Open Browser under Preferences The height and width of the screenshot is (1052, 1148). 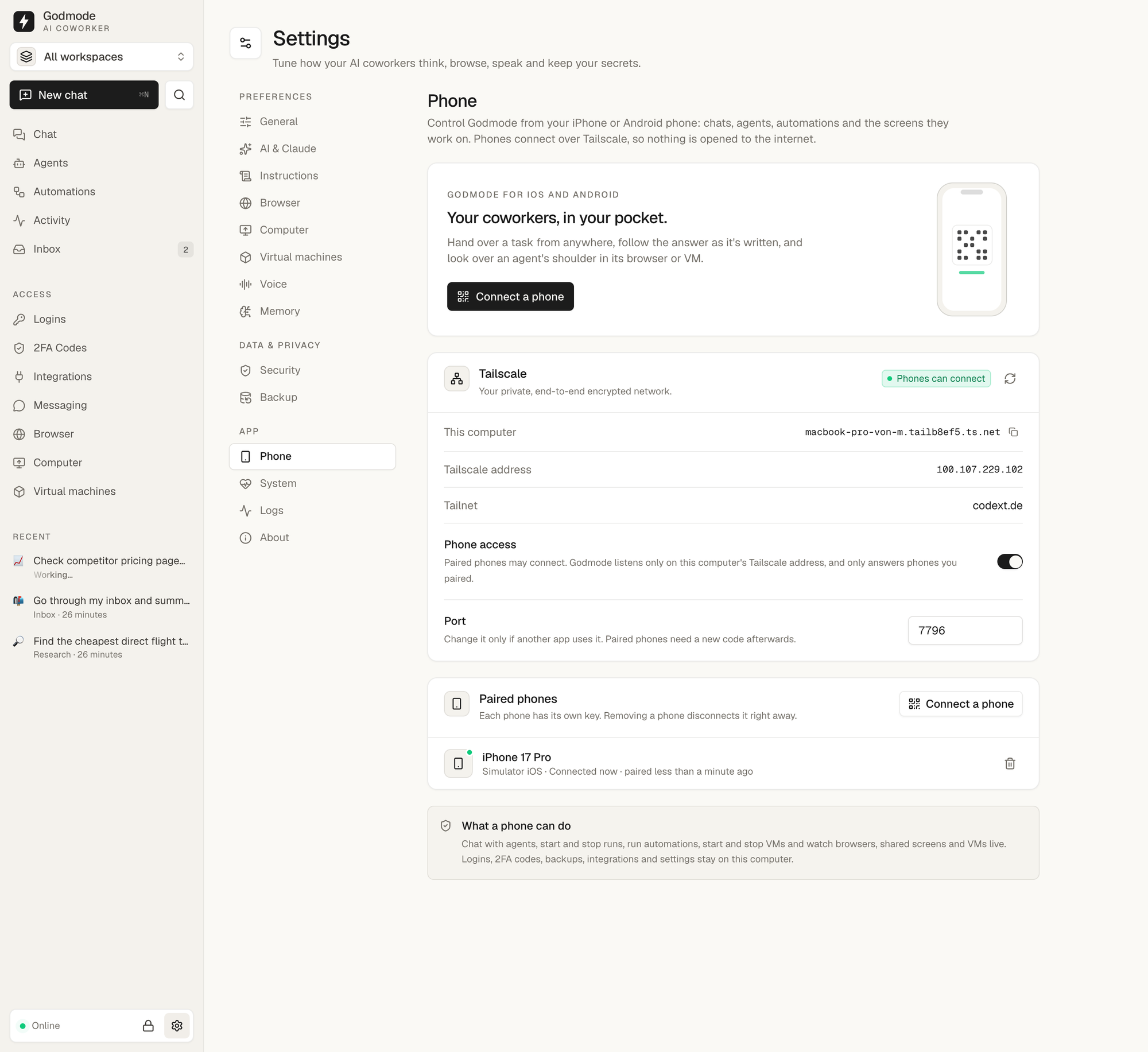[x=312, y=203]
